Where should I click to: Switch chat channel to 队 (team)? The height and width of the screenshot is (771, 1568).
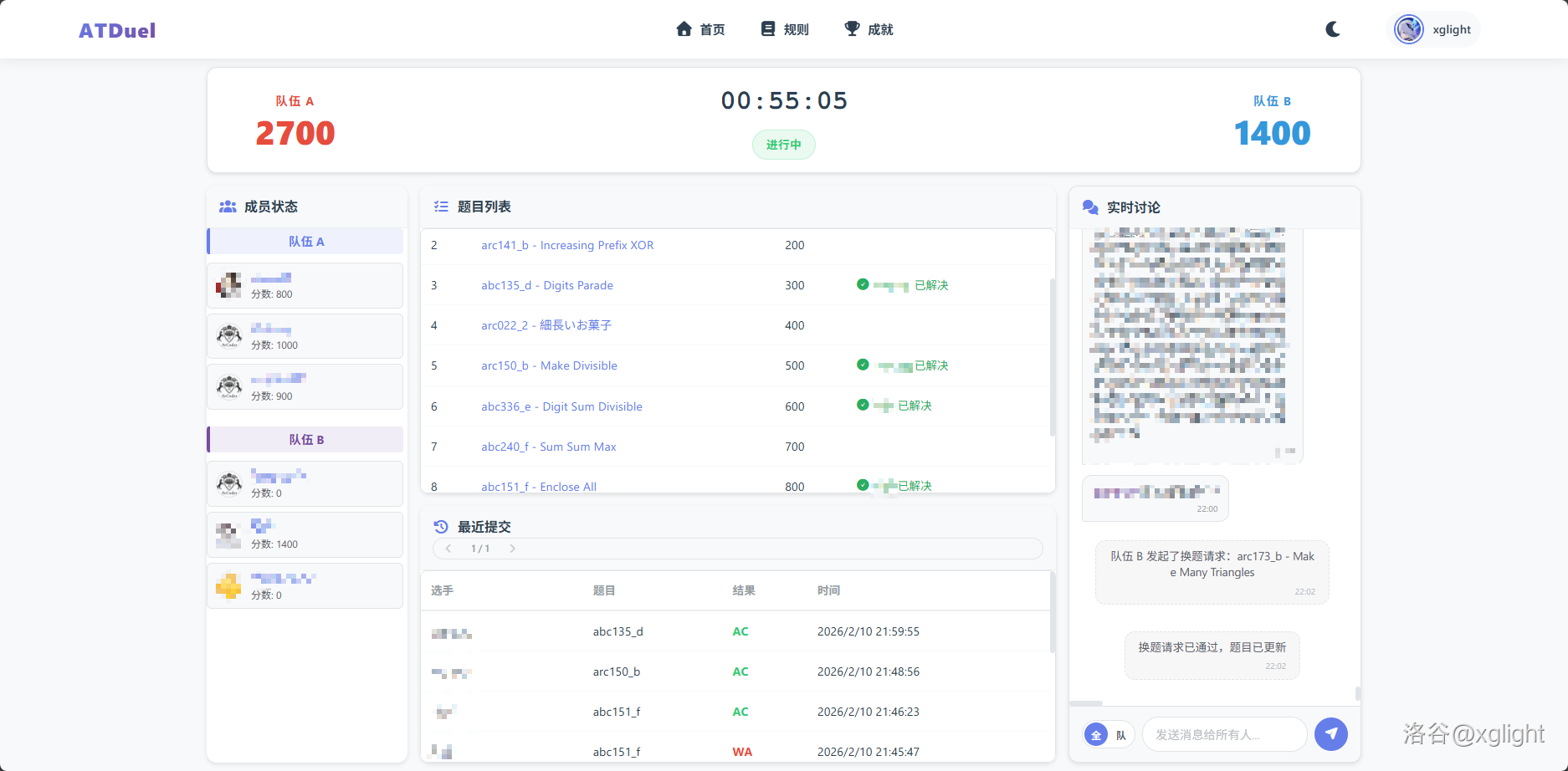click(x=1120, y=735)
